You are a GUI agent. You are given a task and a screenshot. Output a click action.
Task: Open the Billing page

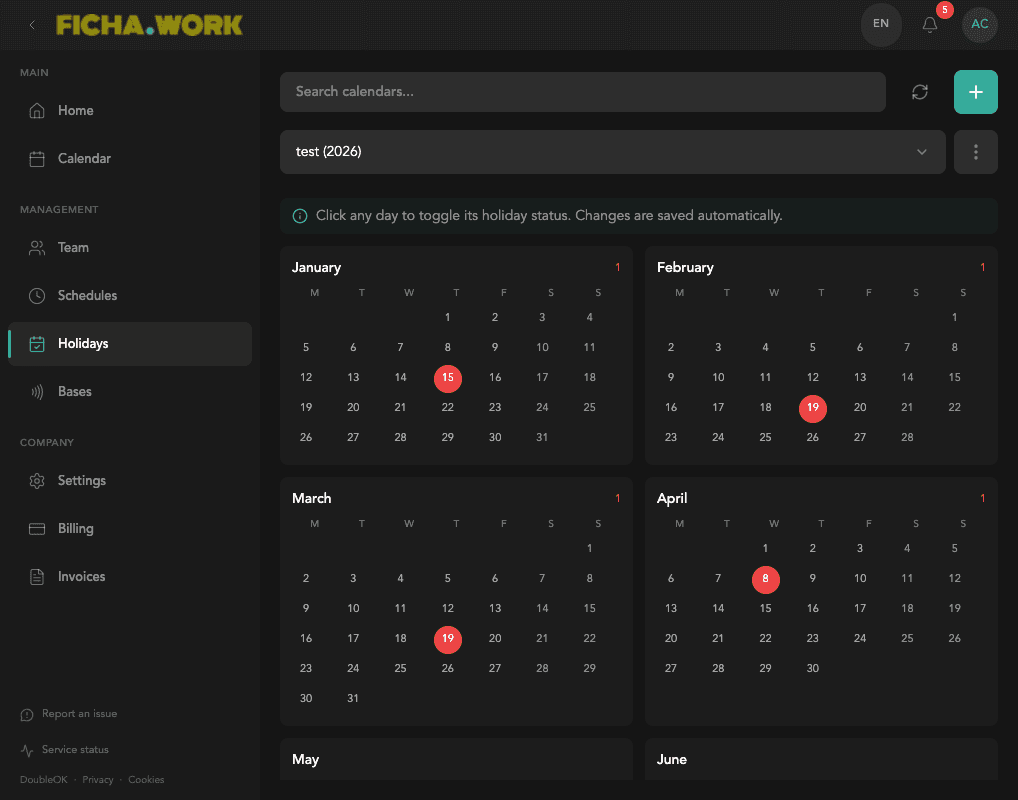130,529
